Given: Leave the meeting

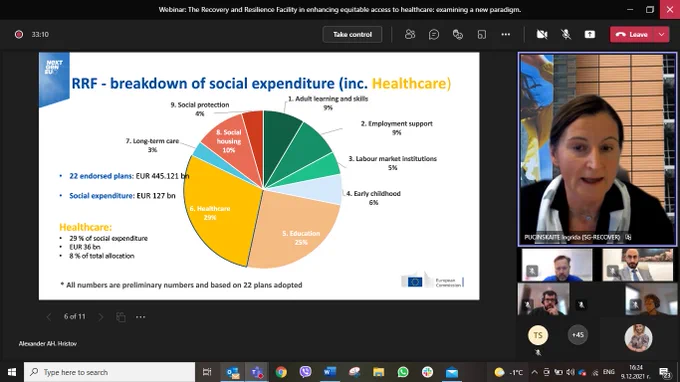Looking at the screenshot, I should pos(632,34).
